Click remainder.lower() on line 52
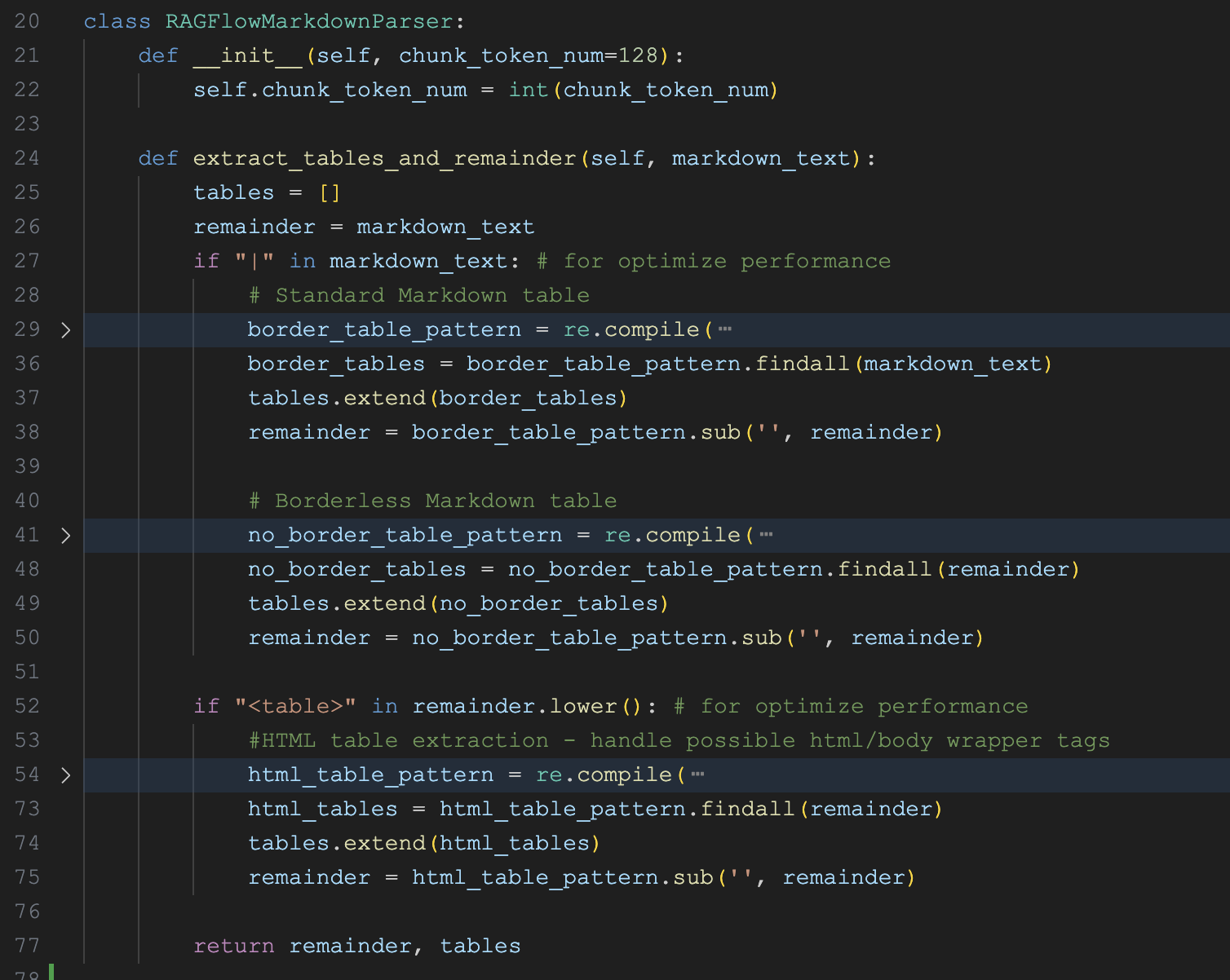The image size is (1230, 980). point(527,706)
